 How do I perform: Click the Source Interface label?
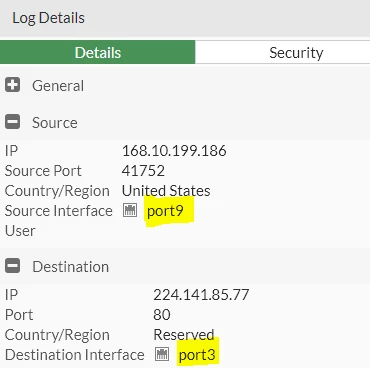click(x=59, y=211)
